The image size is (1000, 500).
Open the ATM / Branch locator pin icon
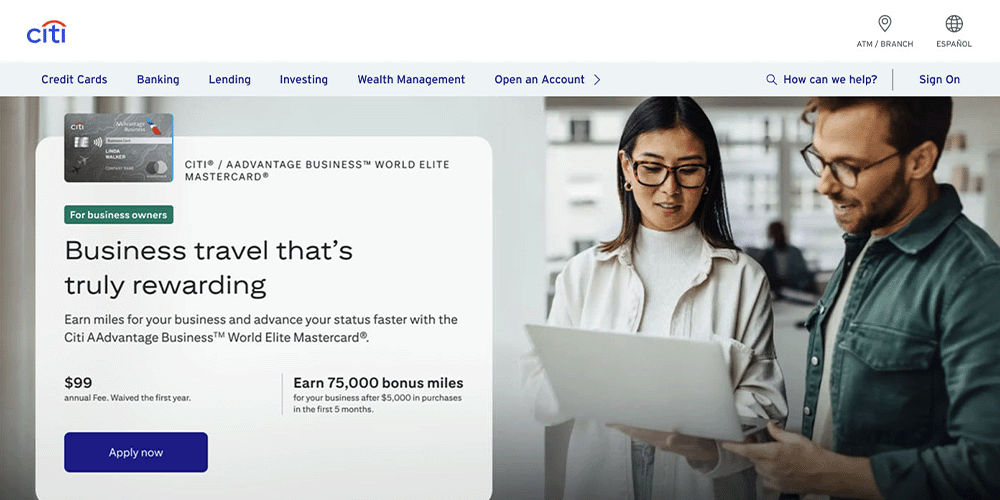pos(885,24)
